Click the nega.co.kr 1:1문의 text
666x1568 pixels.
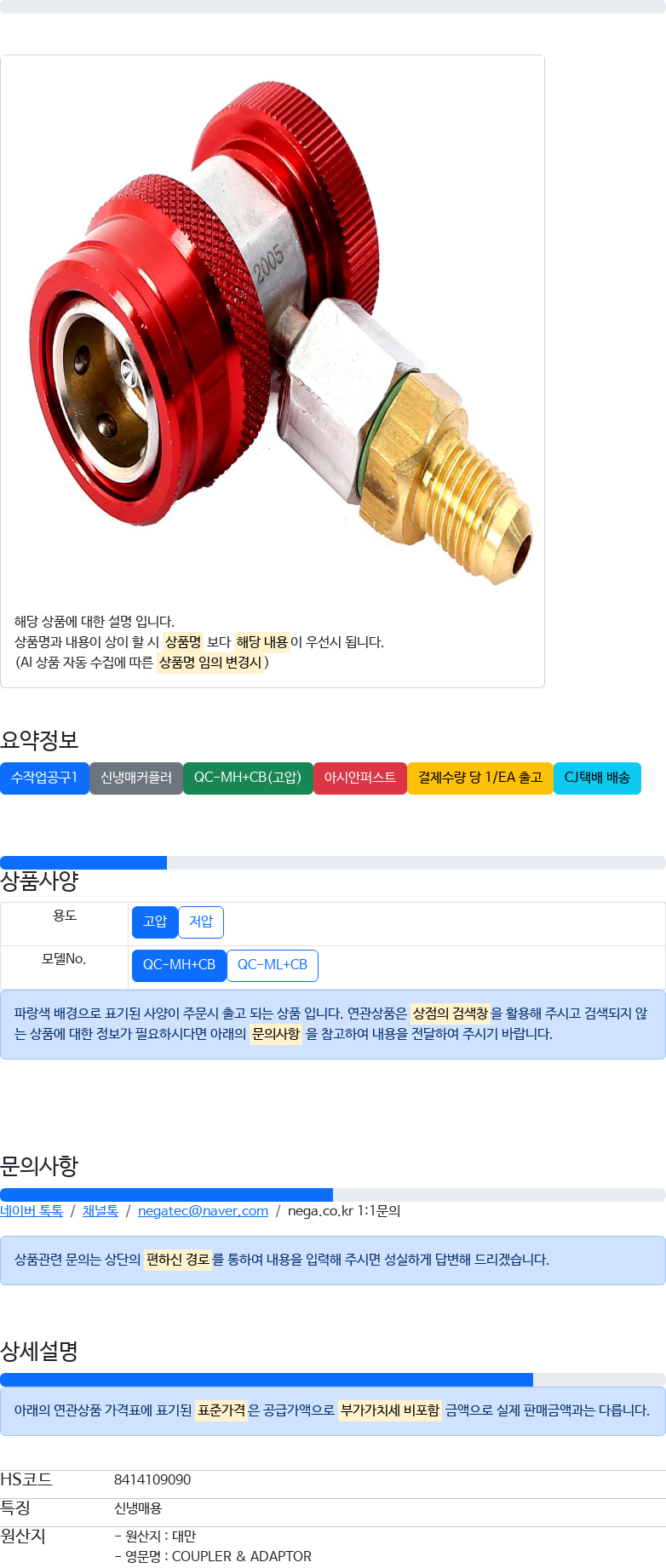click(344, 1210)
